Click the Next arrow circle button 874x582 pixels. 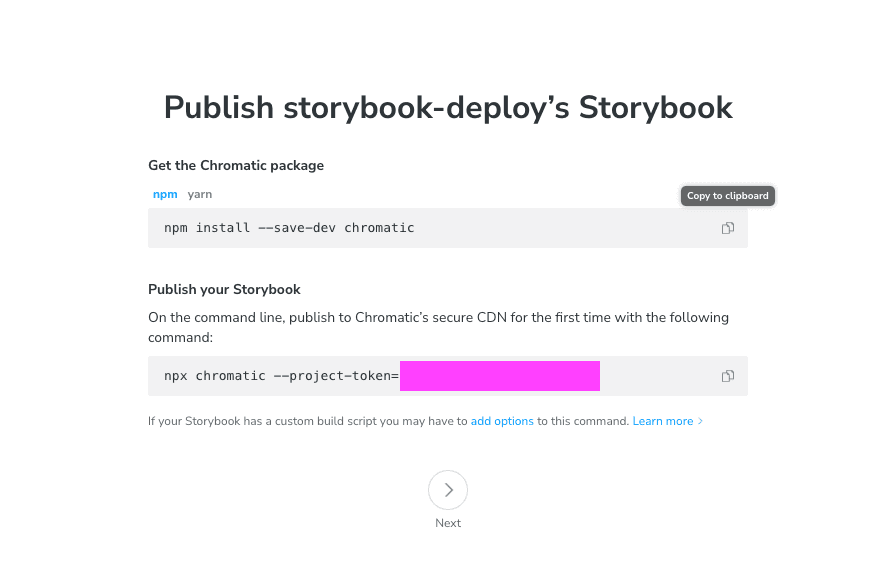tap(448, 490)
